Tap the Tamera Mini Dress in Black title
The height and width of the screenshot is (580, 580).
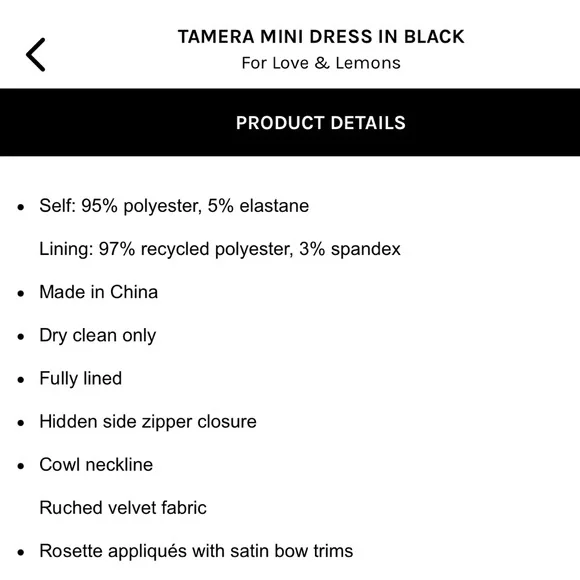(321, 37)
